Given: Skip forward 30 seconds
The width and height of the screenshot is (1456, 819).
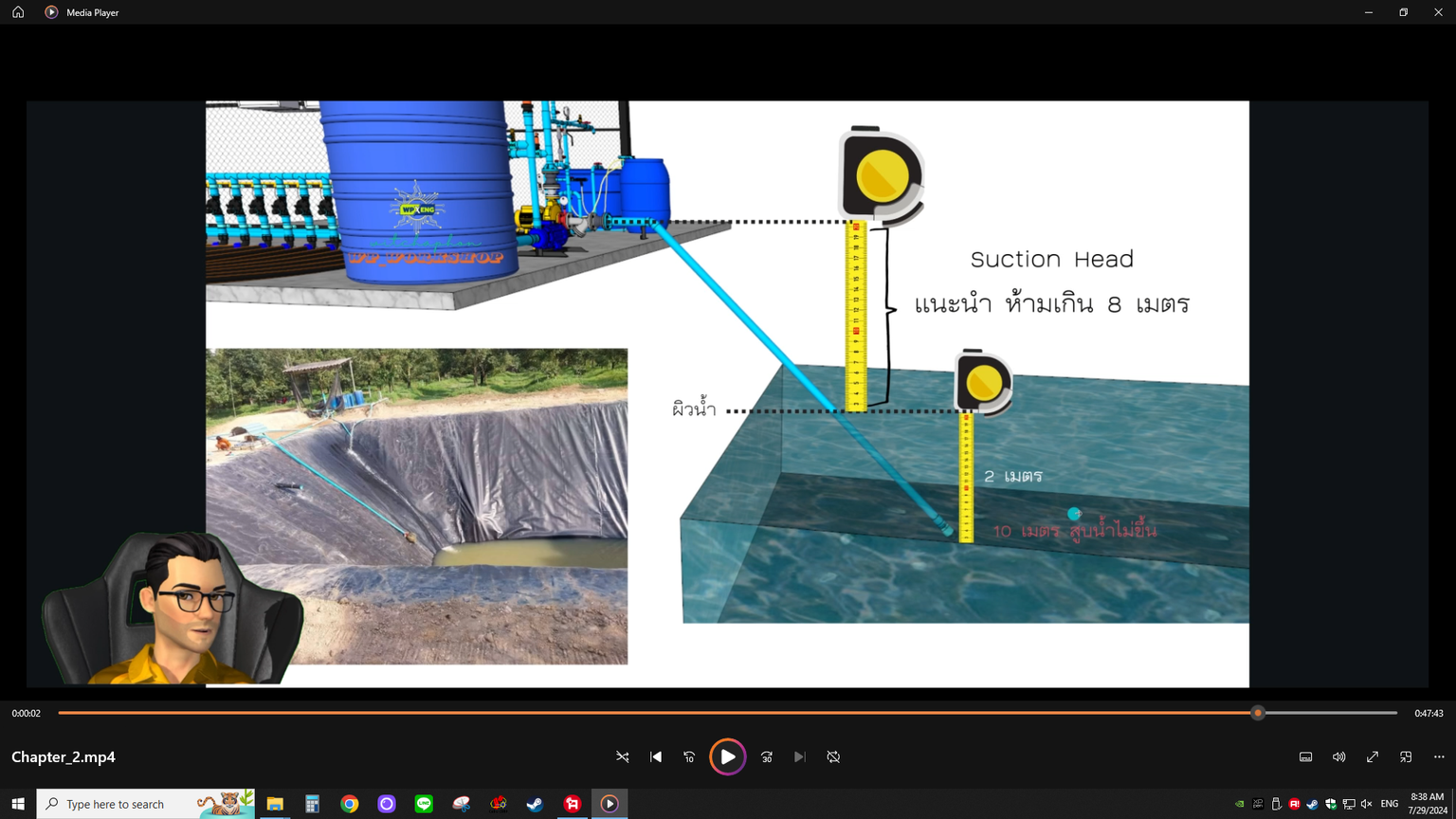Looking at the screenshot, I should (x=767, y=756).
